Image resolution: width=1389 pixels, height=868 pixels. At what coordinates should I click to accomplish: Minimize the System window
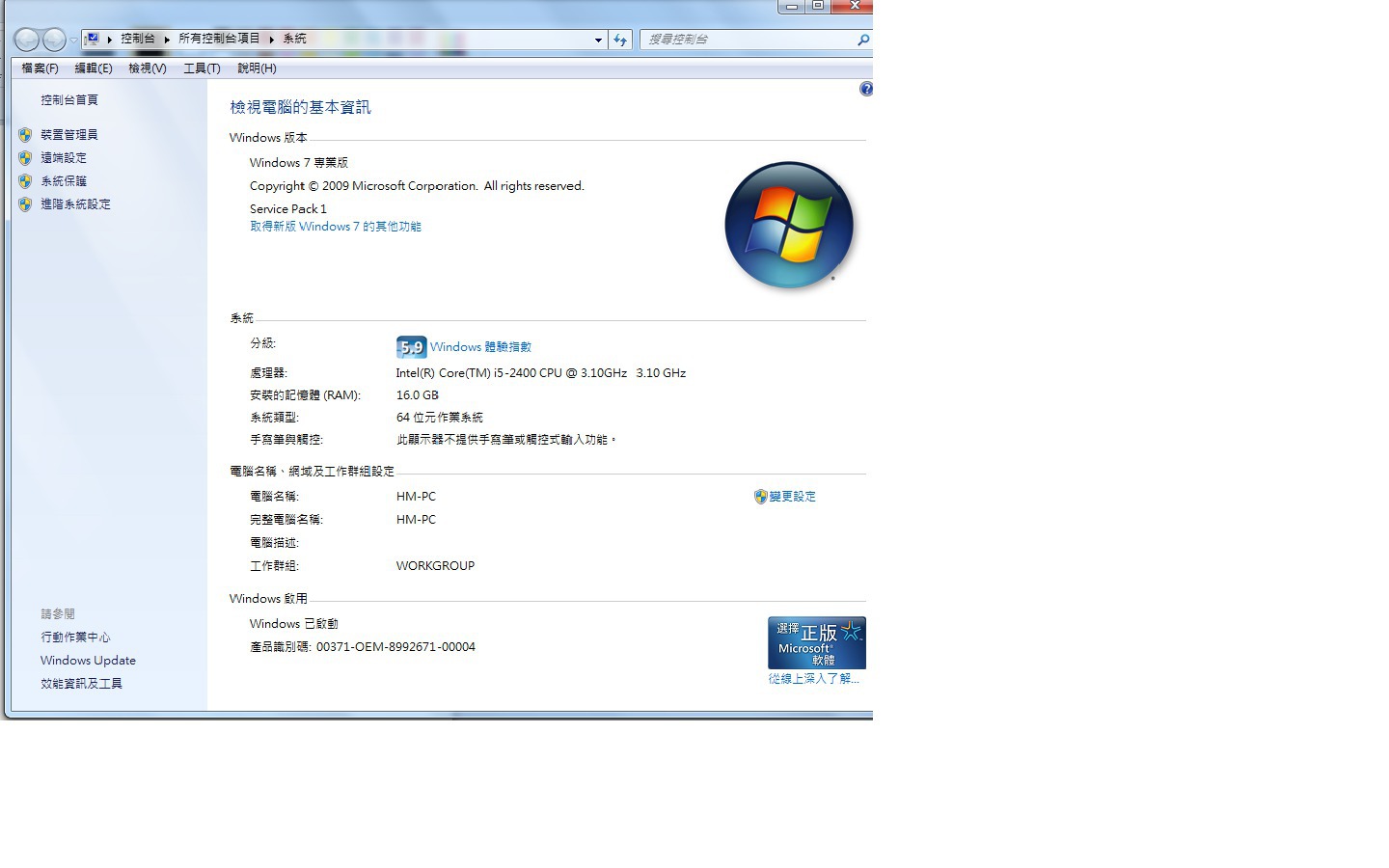tap(791, 6)
